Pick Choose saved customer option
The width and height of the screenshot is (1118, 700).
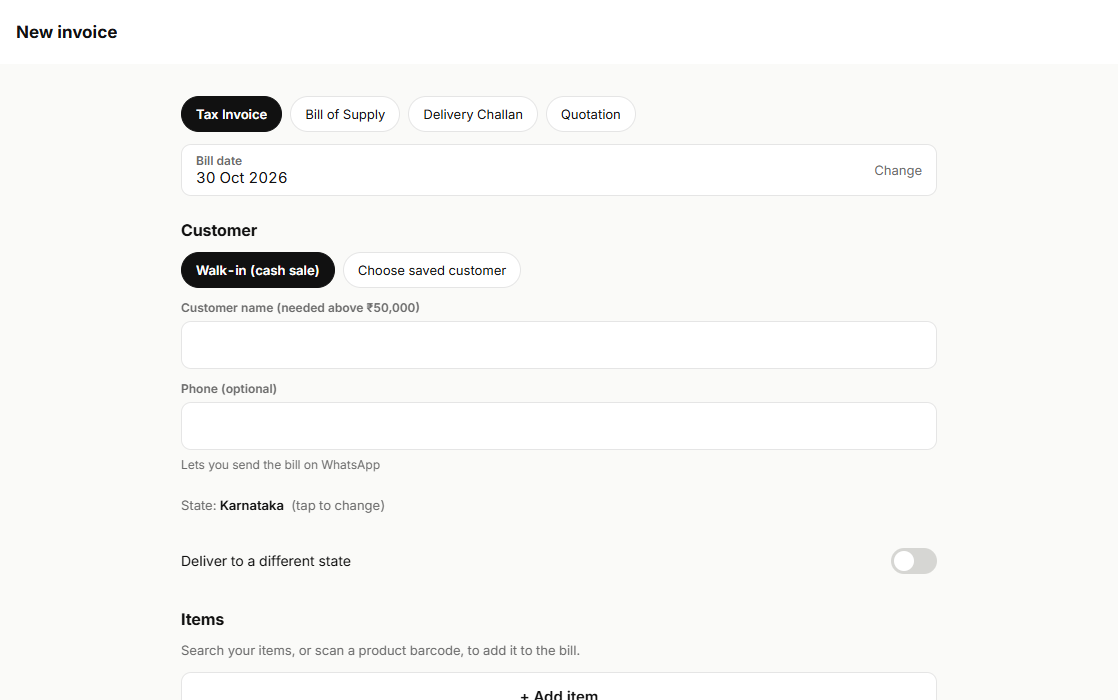tap(431, 270)
